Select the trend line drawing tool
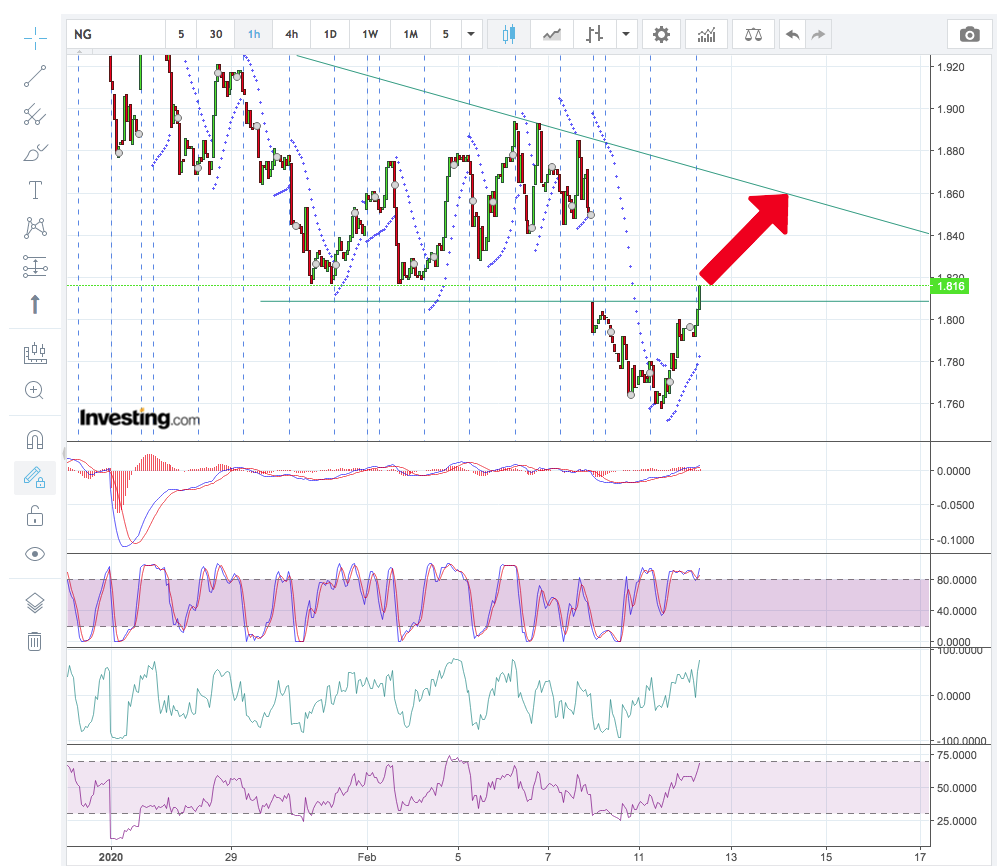1008x866 pixels. point(34,76)
